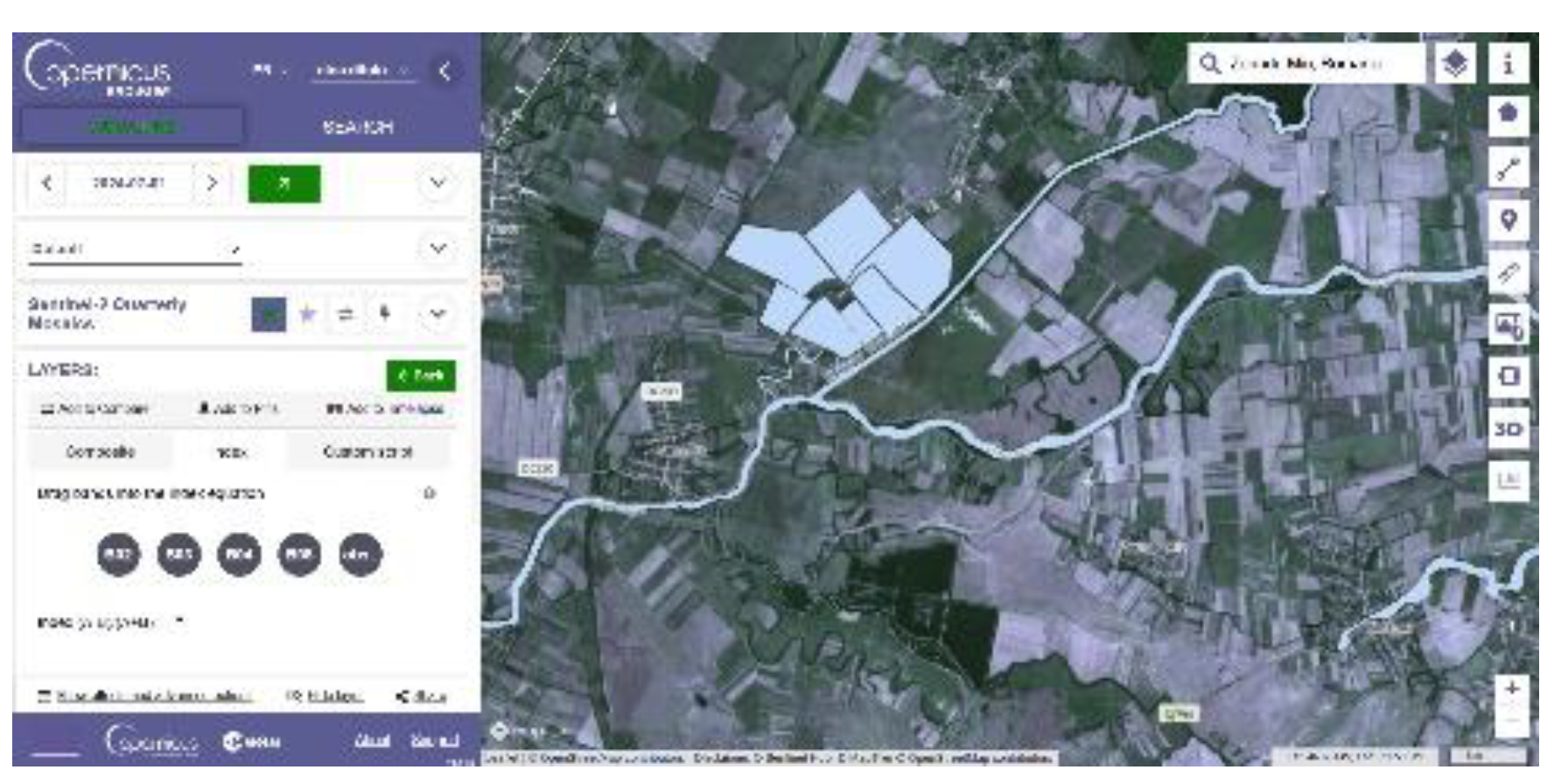Image resolution: width=1561 pixels, height=784 pixels.
Task: Switch to 3D terrain view
Action: [x=1508, y=429]
